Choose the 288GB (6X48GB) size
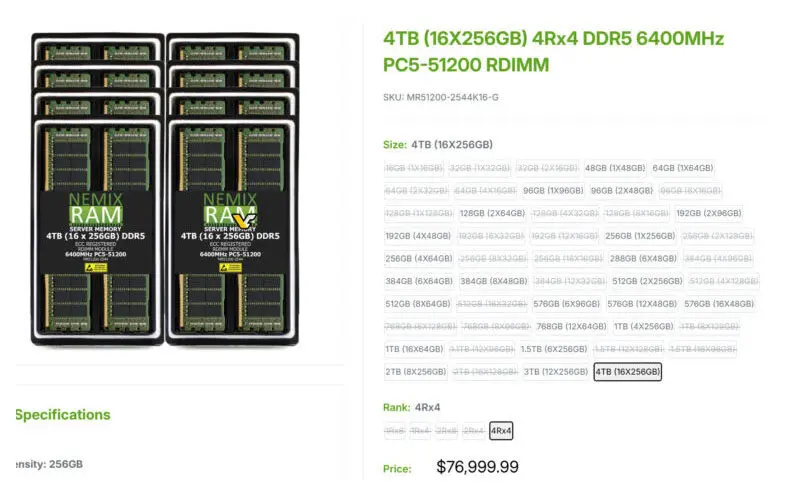This screenshot has height=500, width=800. click(x=643, y=258)
